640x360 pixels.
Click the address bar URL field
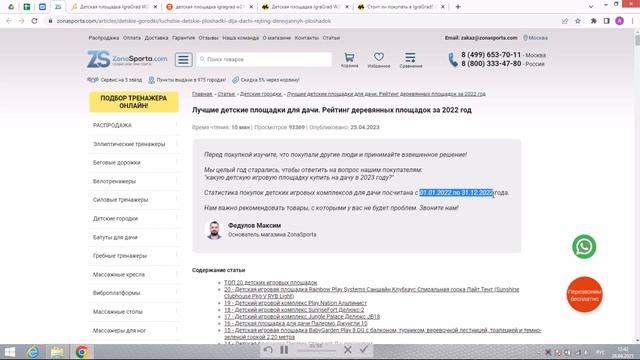(x=302, y=21)
